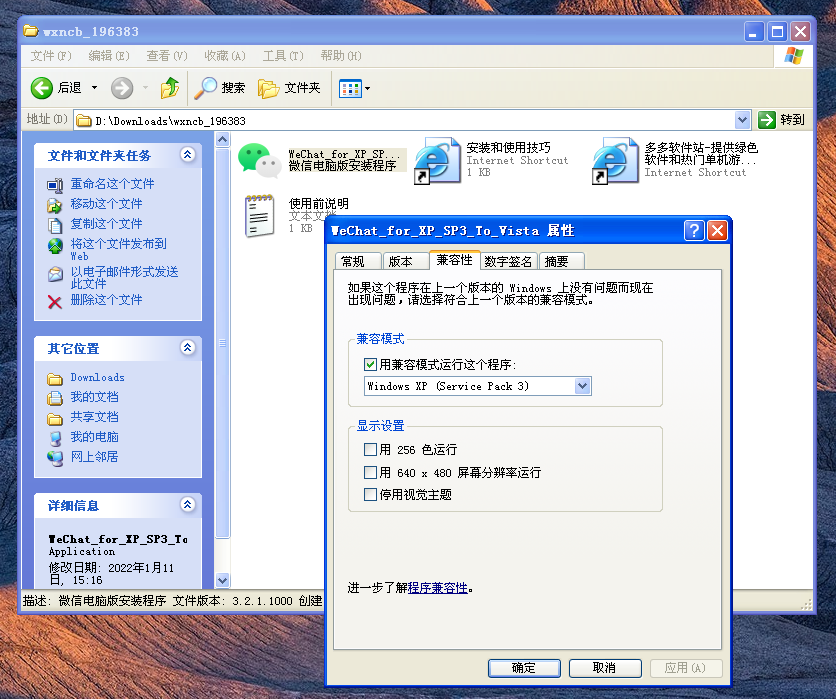Screen dimensions: 836x699
Task: Open the 查看(V) menu
Action: coord(167,56)
